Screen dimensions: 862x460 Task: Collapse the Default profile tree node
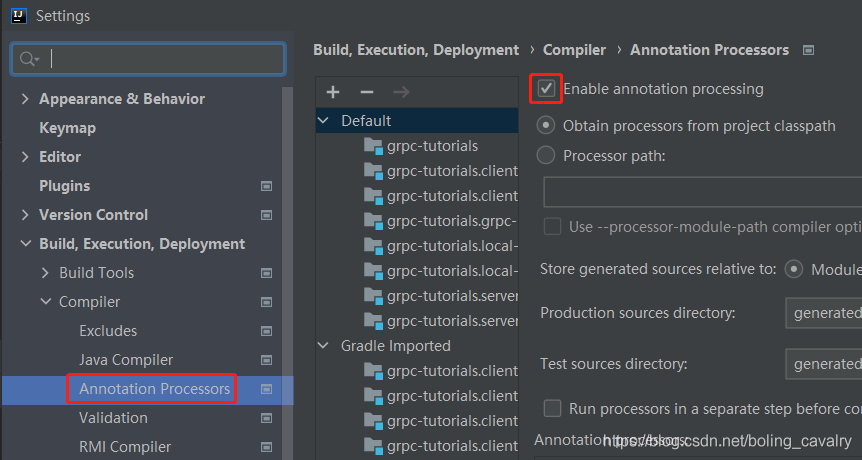324,121
